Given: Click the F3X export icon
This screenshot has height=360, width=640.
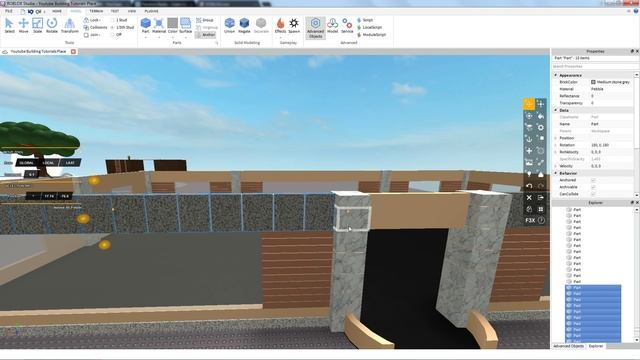Looking at the screenshot, I should tap(541, 198).
